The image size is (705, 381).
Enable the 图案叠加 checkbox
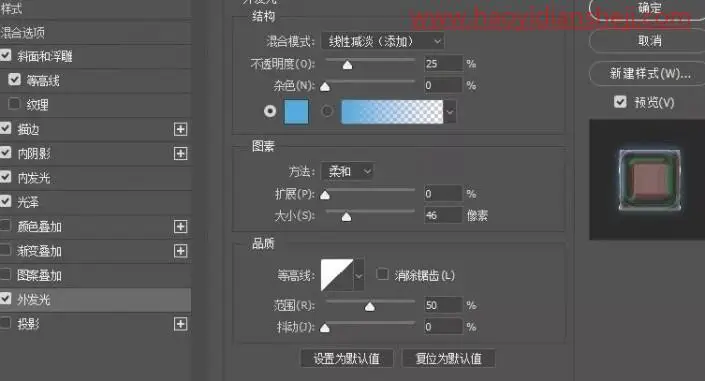click(5, 274)
